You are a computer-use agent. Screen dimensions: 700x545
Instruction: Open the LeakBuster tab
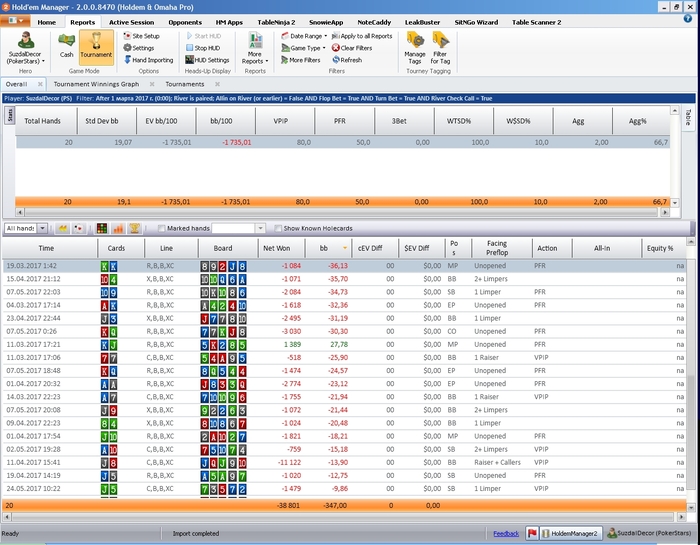click(x=422, y=22)
